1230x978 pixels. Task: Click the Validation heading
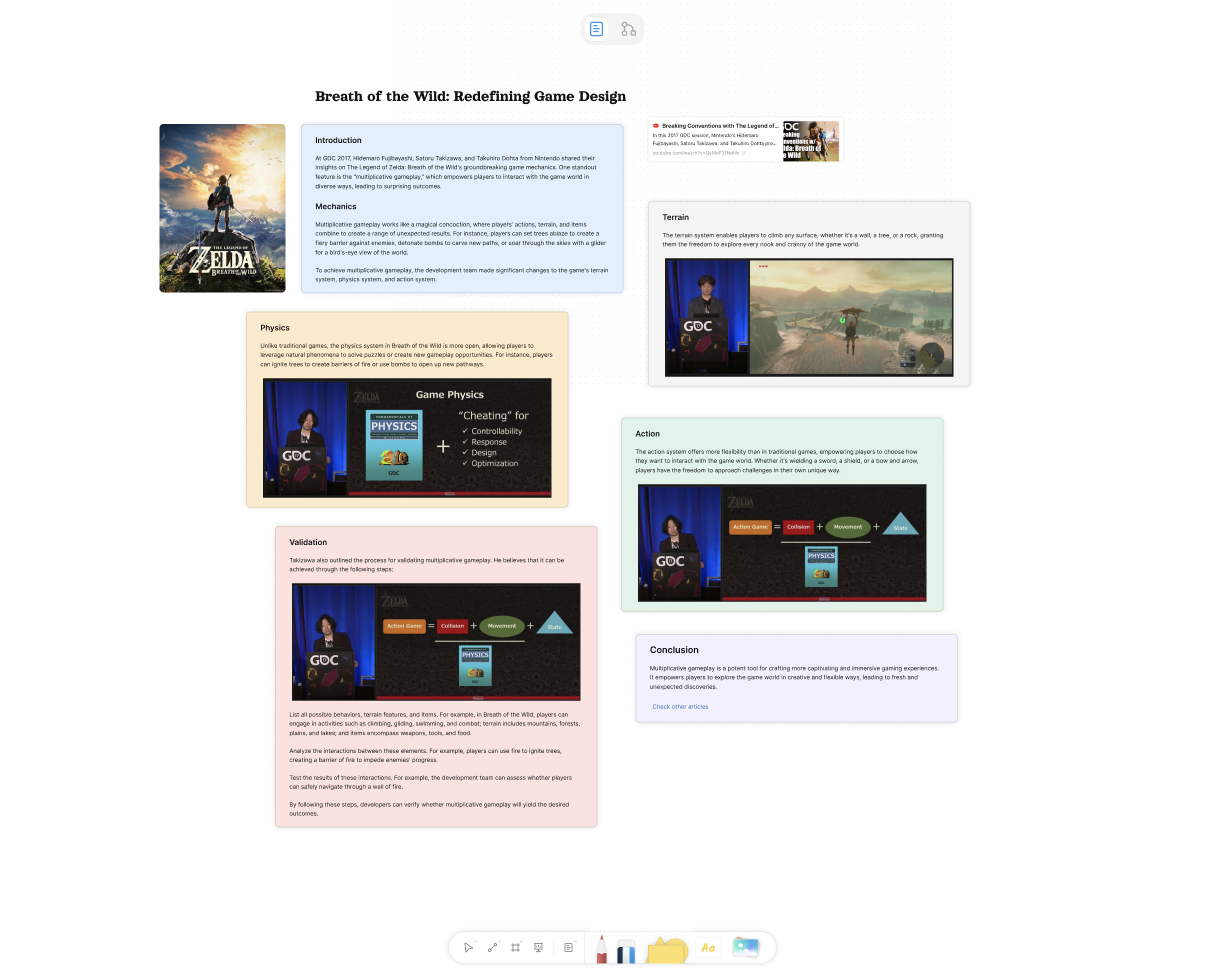(x=308, y=542)
